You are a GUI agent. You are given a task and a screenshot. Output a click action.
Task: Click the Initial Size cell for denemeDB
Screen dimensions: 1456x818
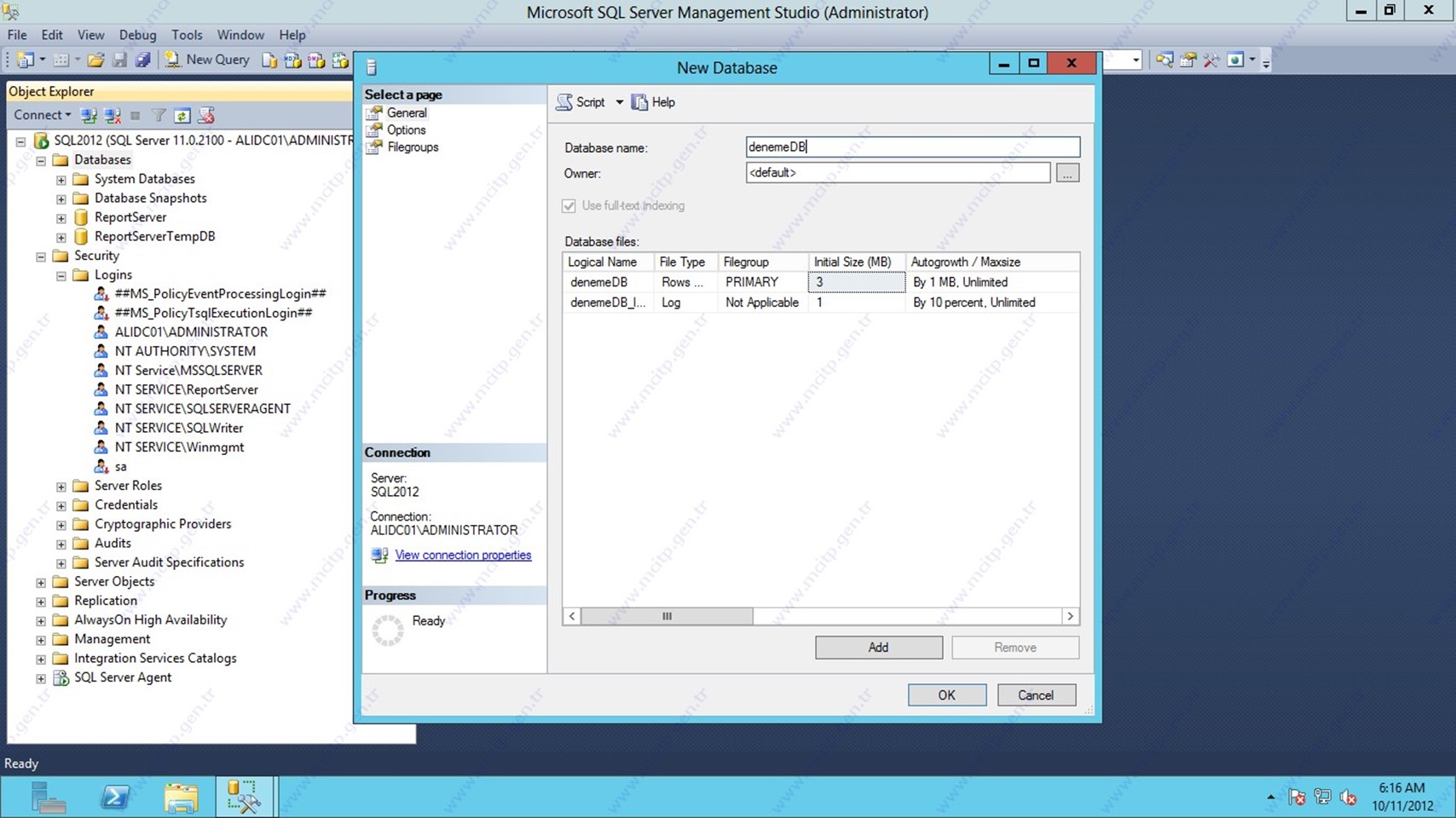click(x=856, y=282)
